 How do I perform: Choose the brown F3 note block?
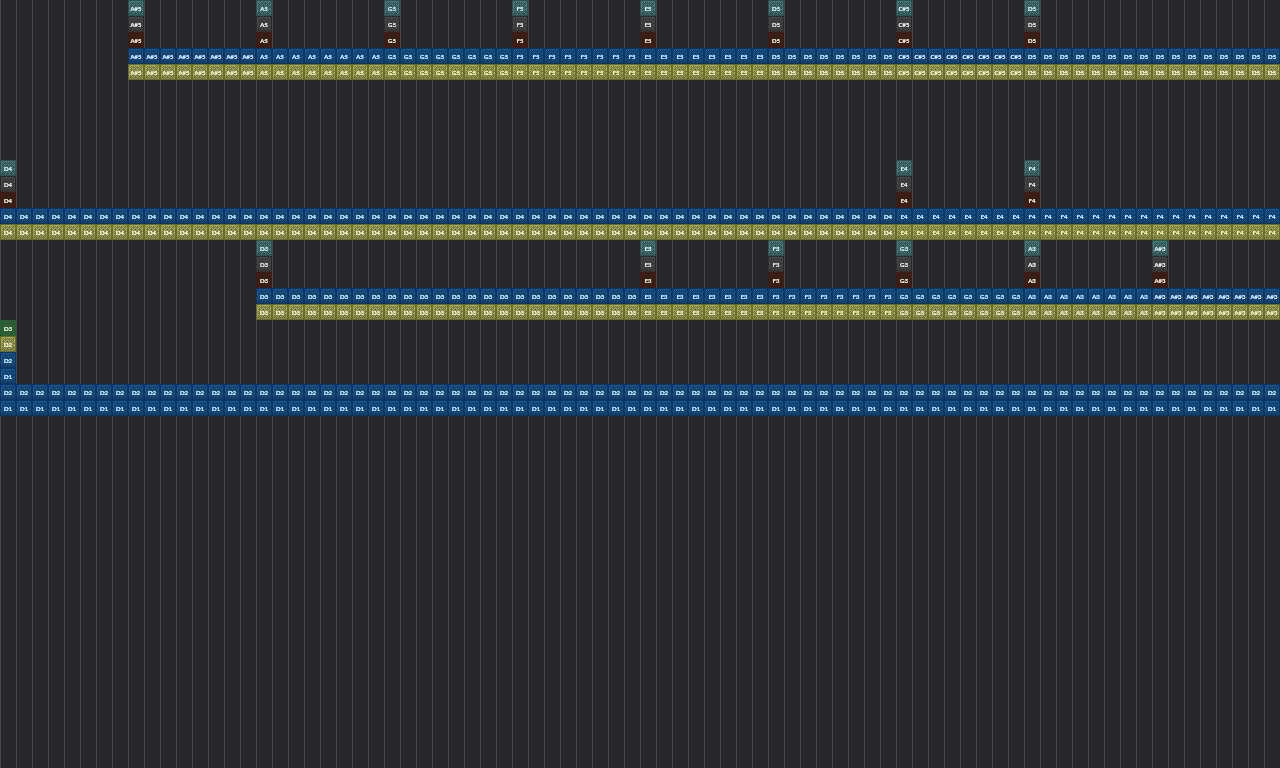pos(776,280)
